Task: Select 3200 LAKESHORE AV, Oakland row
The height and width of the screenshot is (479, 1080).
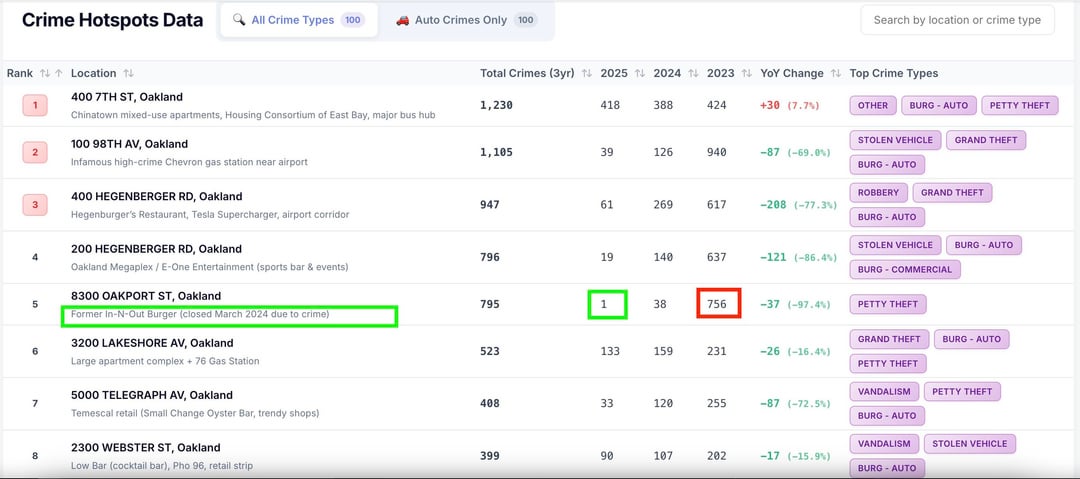Action: coord(152,343)
